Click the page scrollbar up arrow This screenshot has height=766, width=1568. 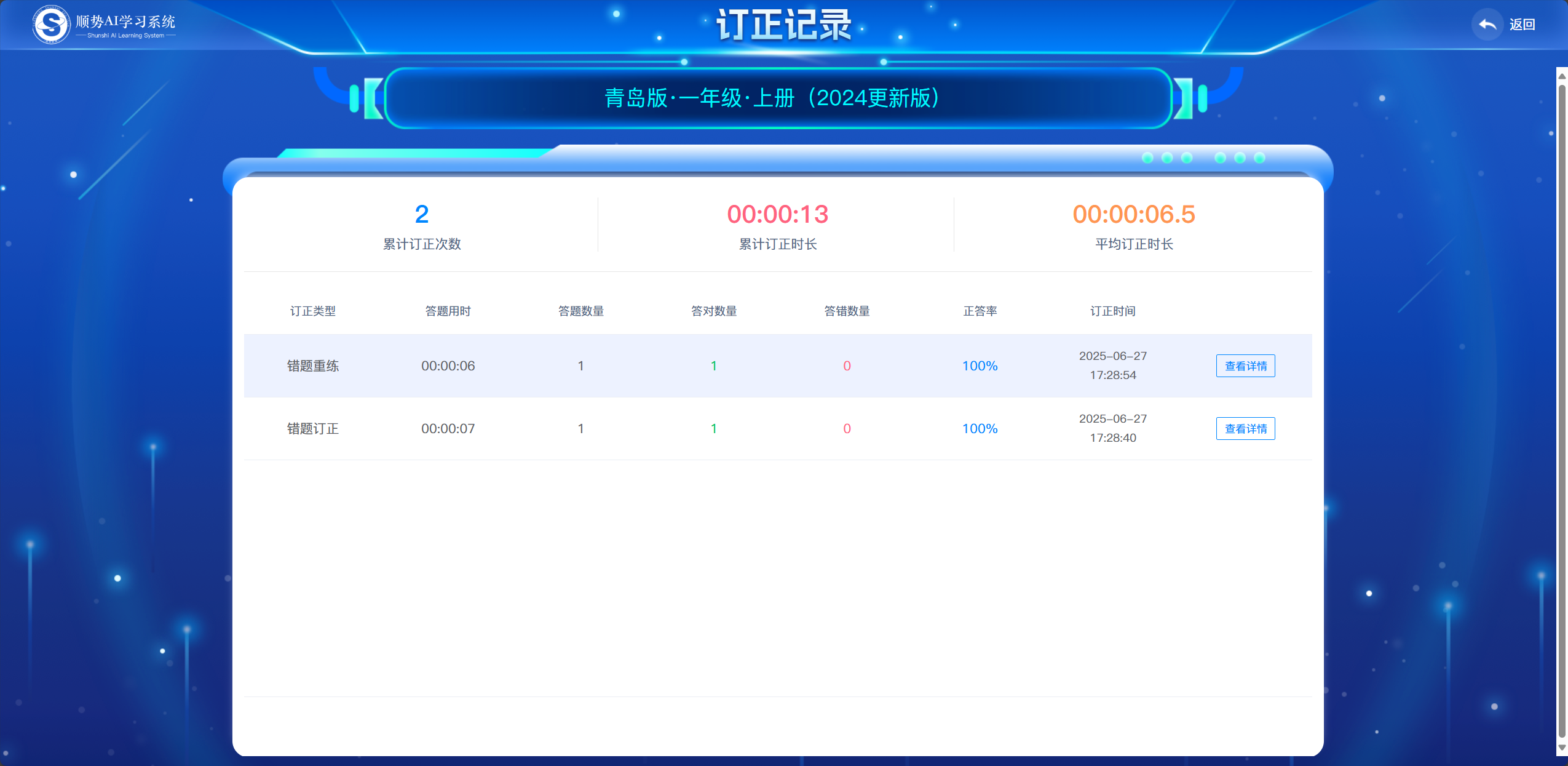[x=1562, y=76]
